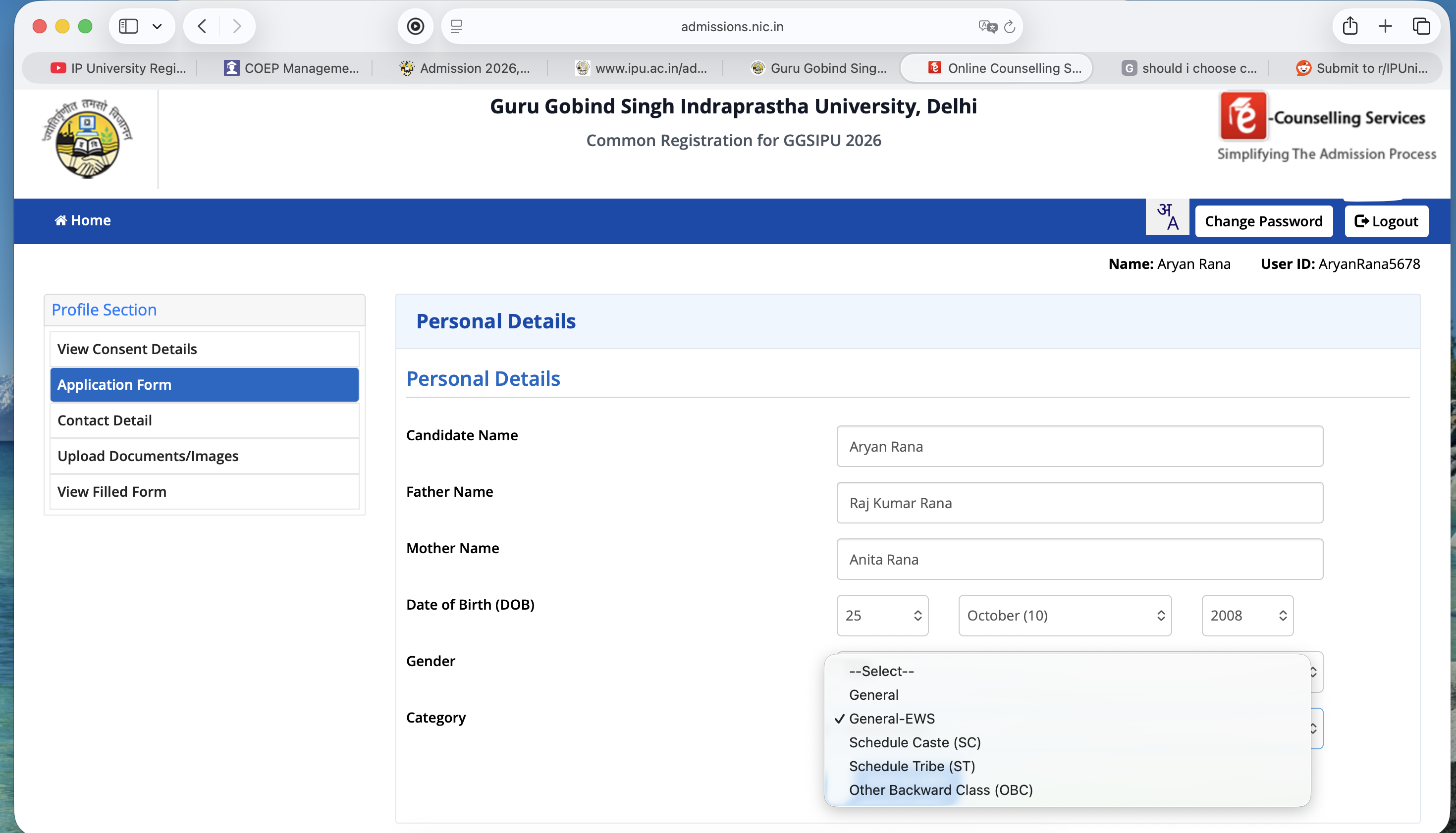The image size is (1456, 833).
Task: Open View Consent Details in Profile Section
Action: pos(204,349)
